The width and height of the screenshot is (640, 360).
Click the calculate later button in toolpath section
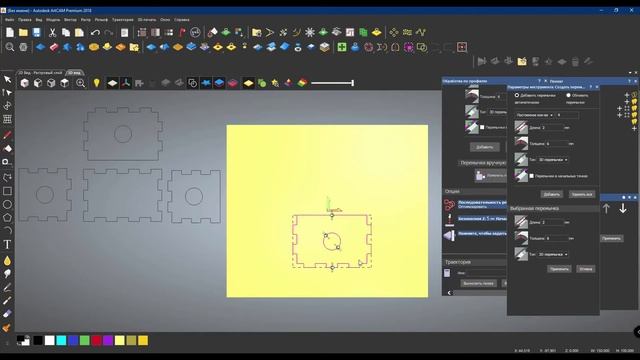click(x=478, y=283)
